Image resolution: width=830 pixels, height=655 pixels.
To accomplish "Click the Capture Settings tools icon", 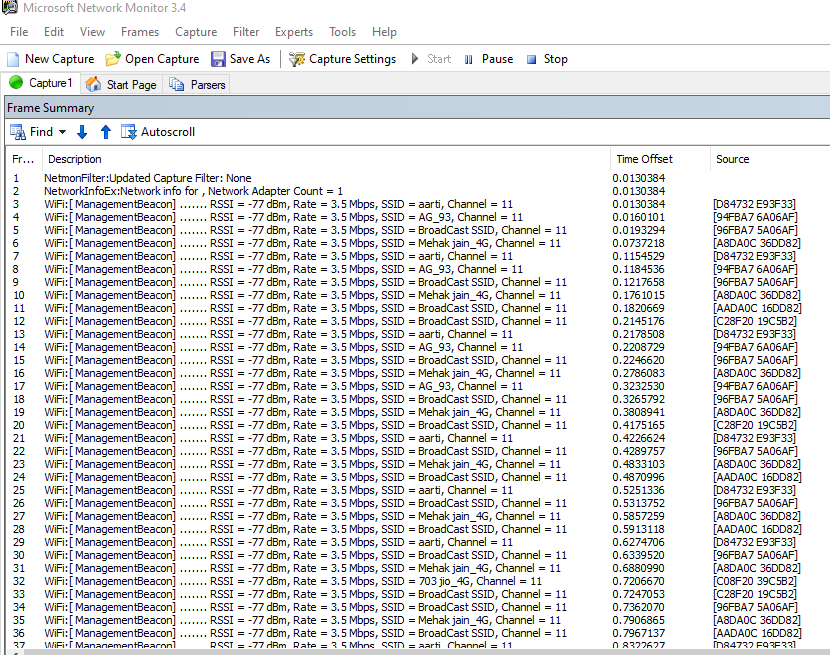I will [296, 59].
